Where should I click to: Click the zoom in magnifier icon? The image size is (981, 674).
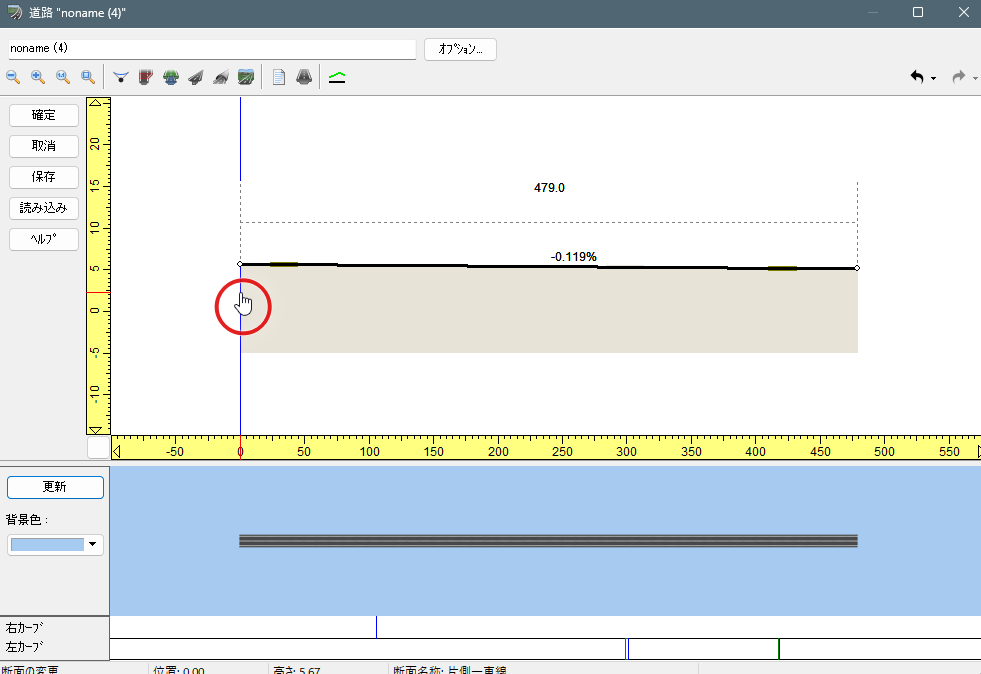[38, 78]
